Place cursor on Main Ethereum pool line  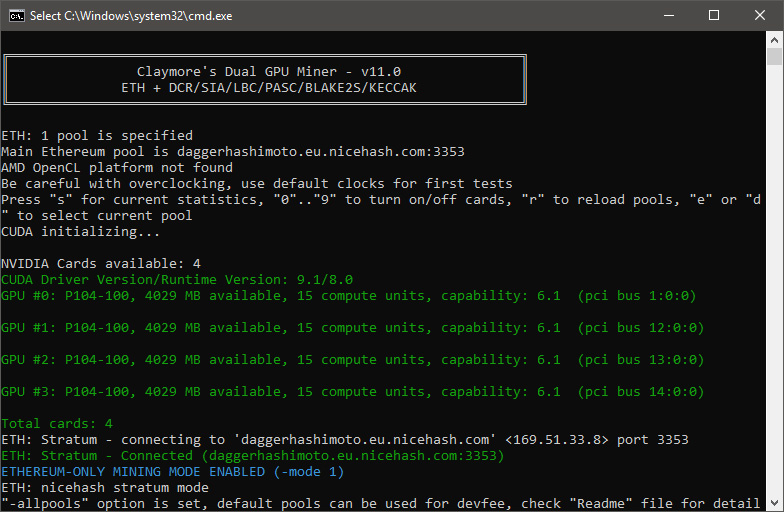click(x=233, y=152)
